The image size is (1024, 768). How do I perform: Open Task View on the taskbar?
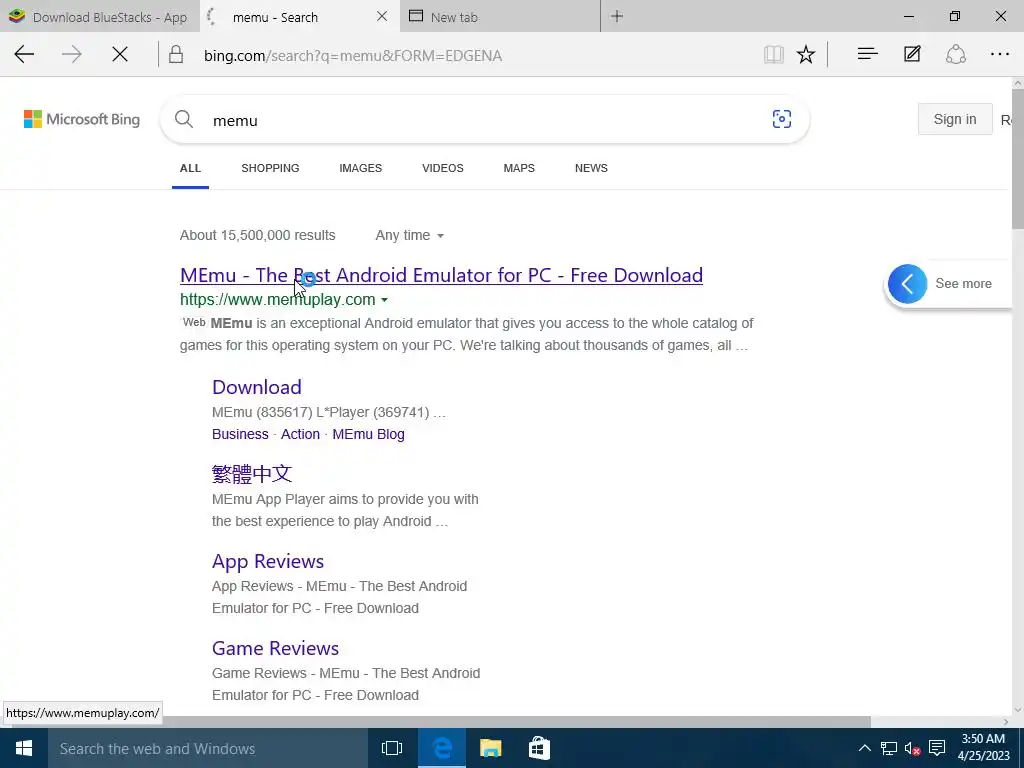(392, 748)
